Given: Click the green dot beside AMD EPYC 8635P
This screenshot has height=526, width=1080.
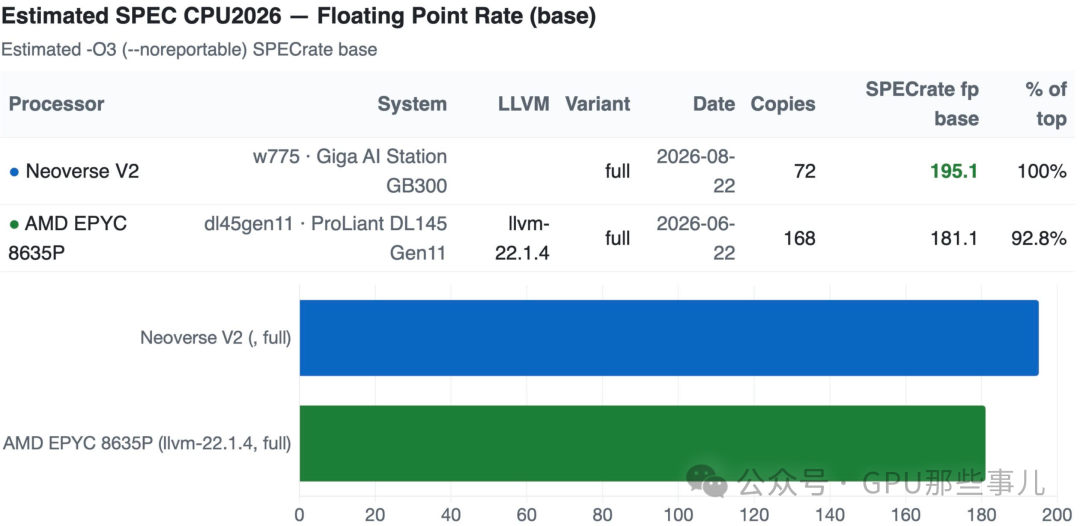Looking at the screenshot, I should point(14,224).
